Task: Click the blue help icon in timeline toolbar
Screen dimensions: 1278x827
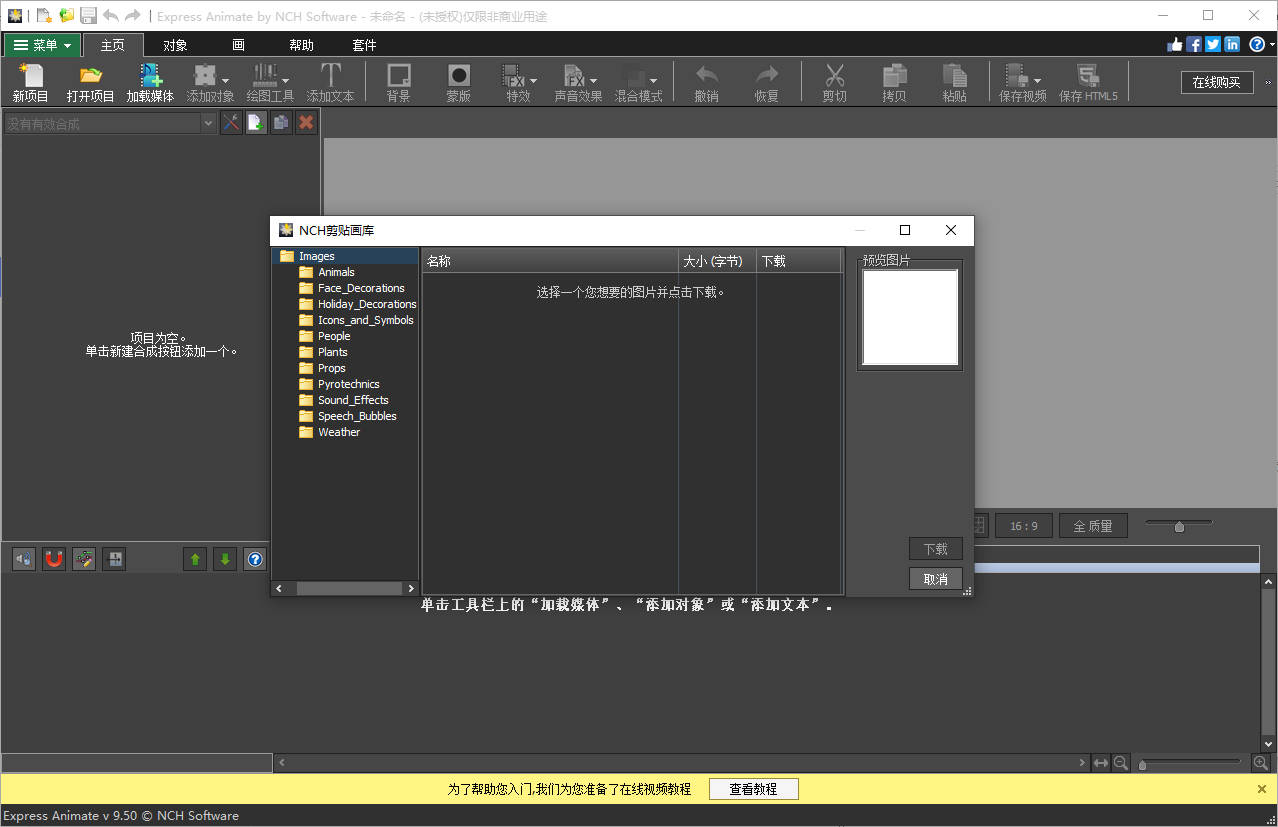Action: [255, 559]
